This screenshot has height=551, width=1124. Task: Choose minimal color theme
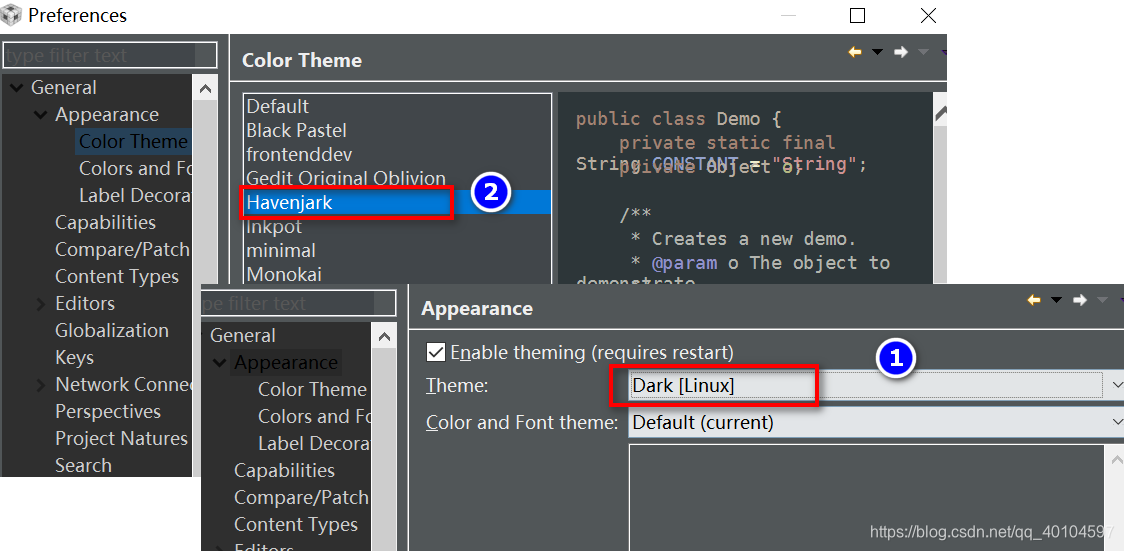point(281,251)
